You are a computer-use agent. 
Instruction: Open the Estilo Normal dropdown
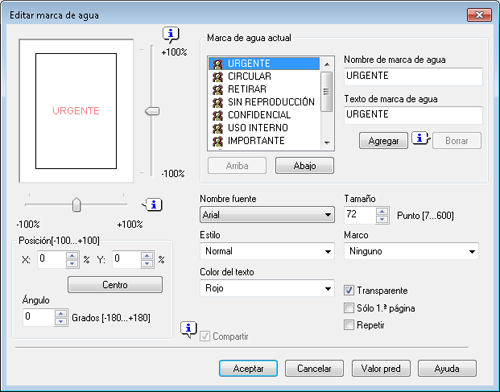[x=267, y=251]
